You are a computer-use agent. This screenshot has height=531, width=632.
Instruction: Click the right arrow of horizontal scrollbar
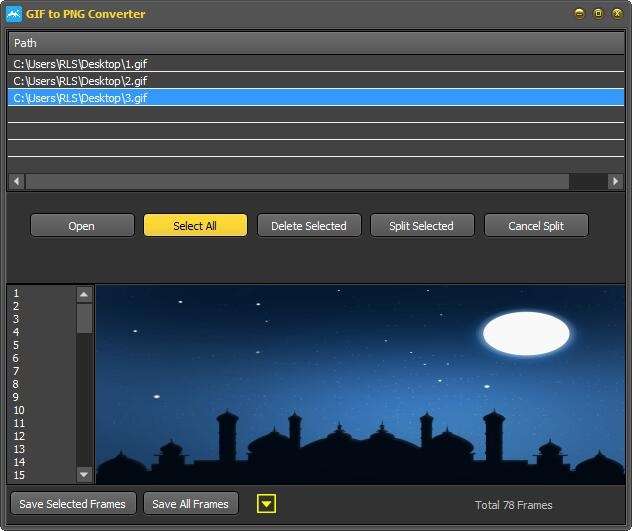click(615, 181)
